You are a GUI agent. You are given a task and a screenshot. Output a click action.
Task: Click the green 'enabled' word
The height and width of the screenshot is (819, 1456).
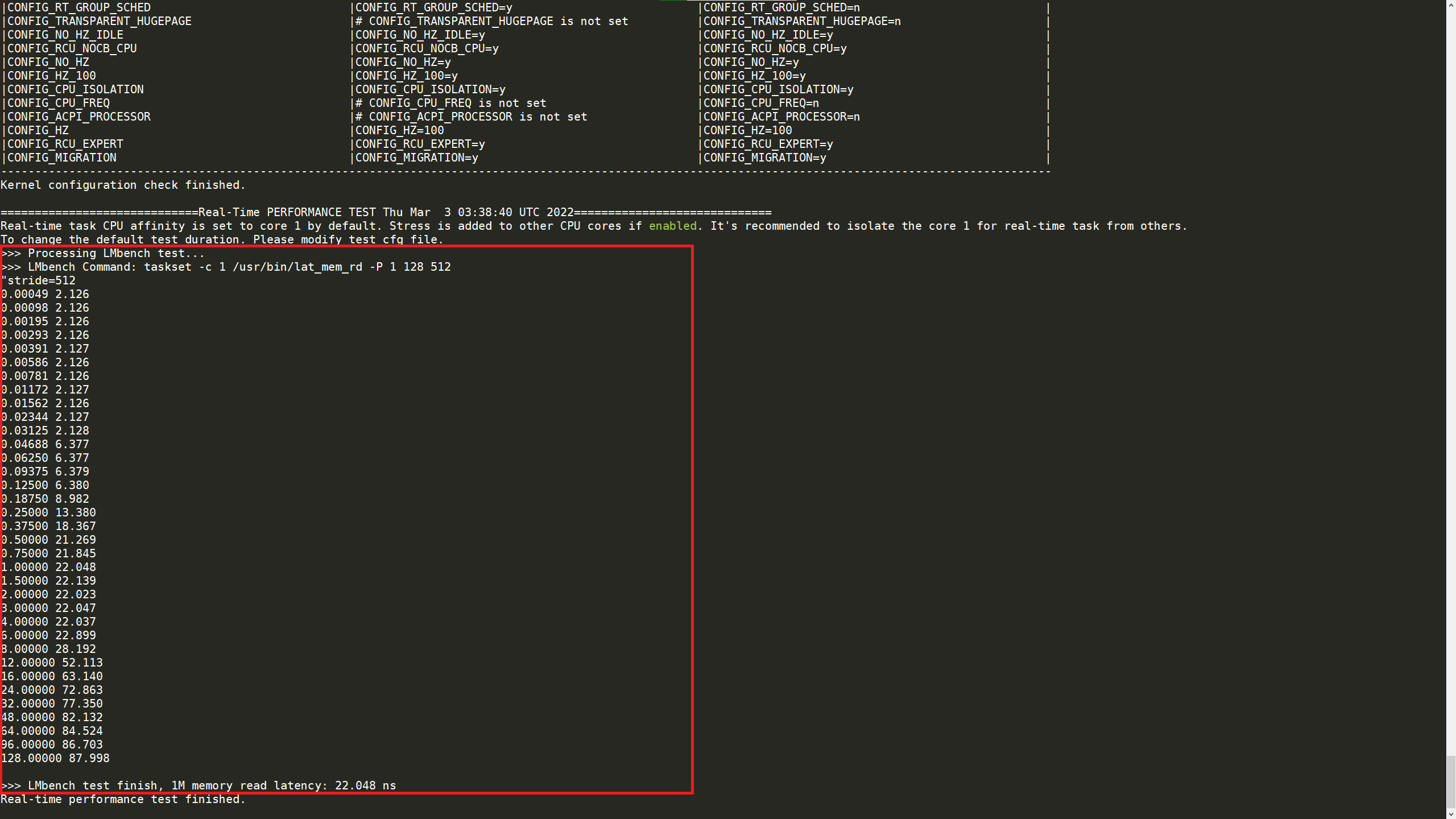click(x=672, y=226)
